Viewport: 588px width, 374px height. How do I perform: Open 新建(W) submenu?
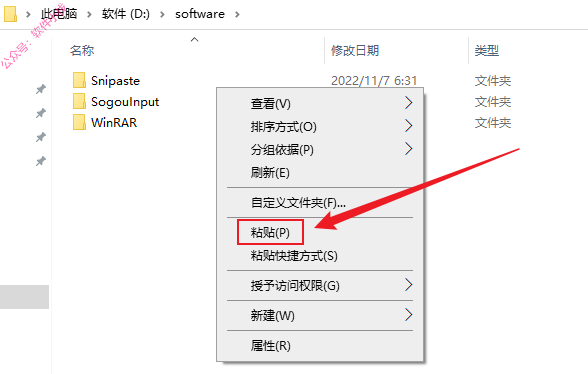[320, 315]
